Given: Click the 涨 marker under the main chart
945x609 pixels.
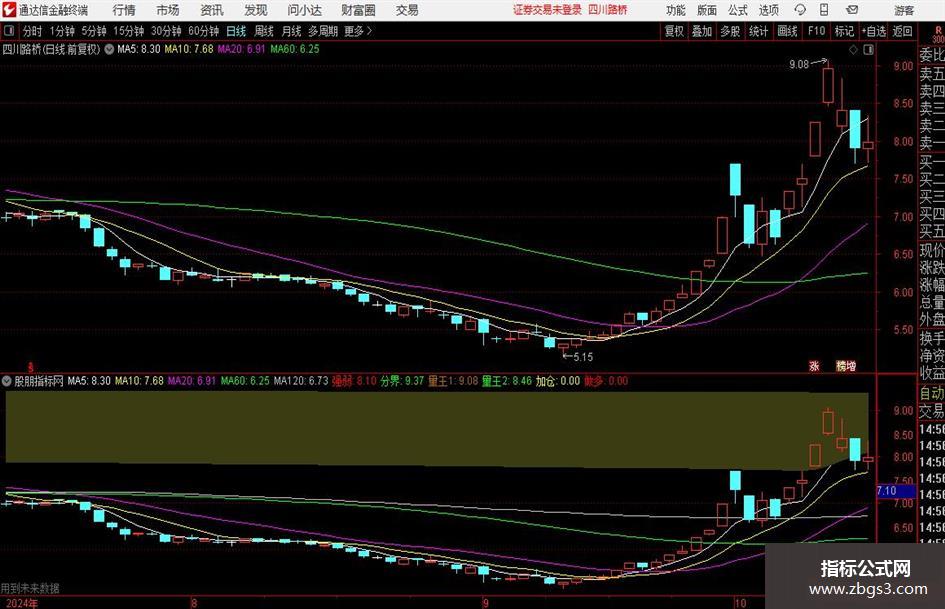Looking at the screenshot, I should pyautogui.click(x=814, y=365).
